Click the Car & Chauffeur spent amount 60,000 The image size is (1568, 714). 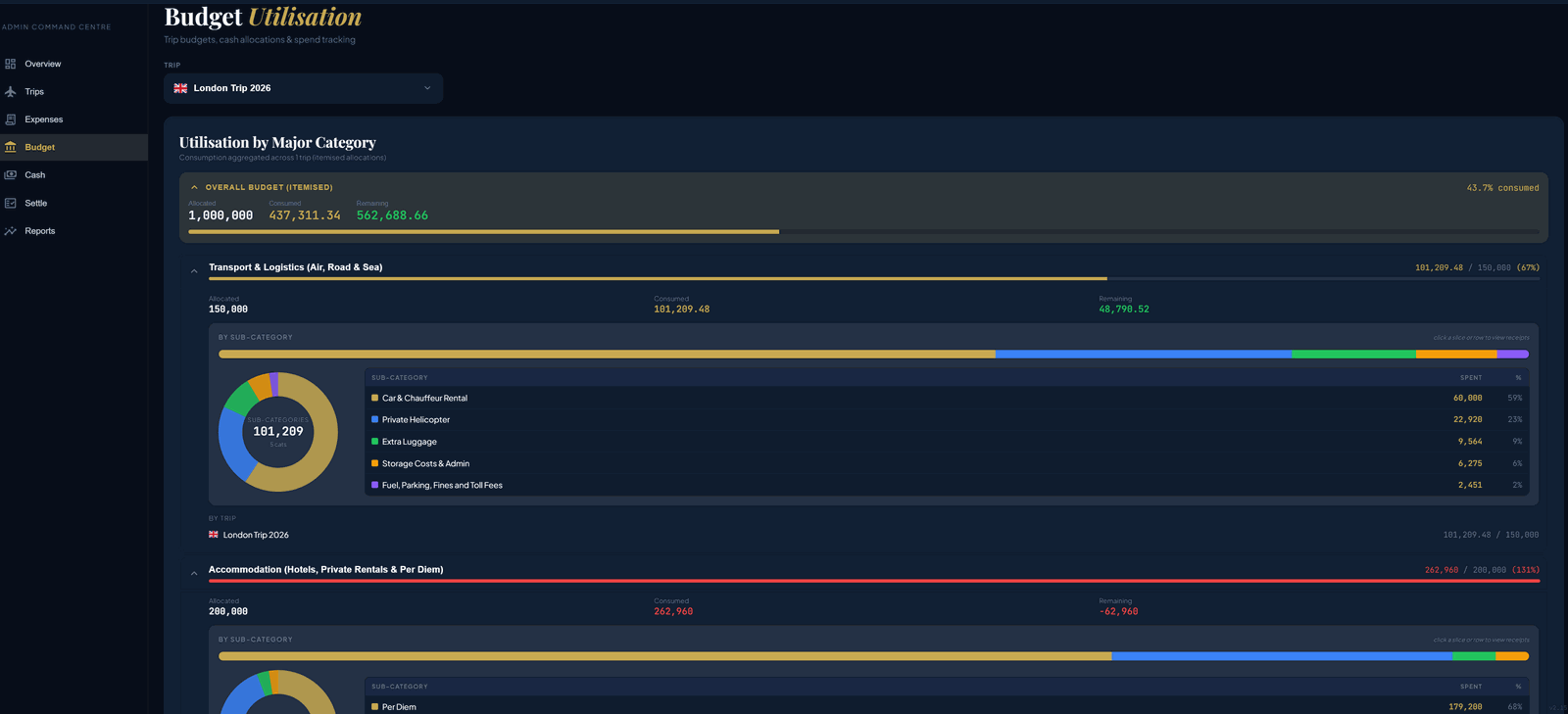pos(1467,398)
